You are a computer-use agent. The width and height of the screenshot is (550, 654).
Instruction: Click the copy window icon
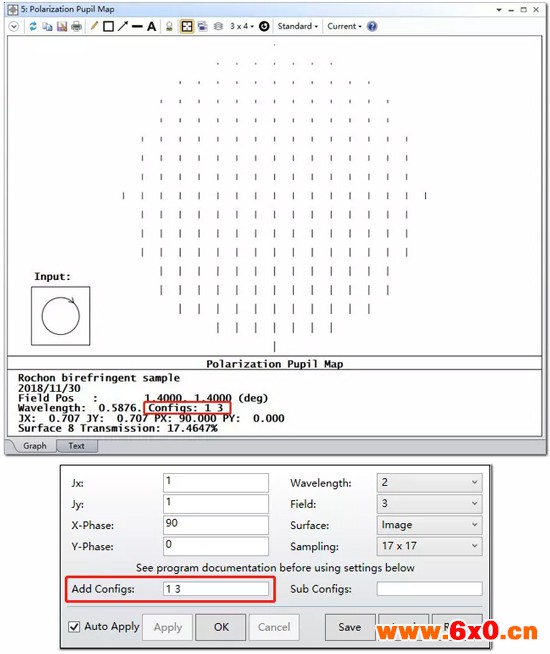(x=47, y=26)
